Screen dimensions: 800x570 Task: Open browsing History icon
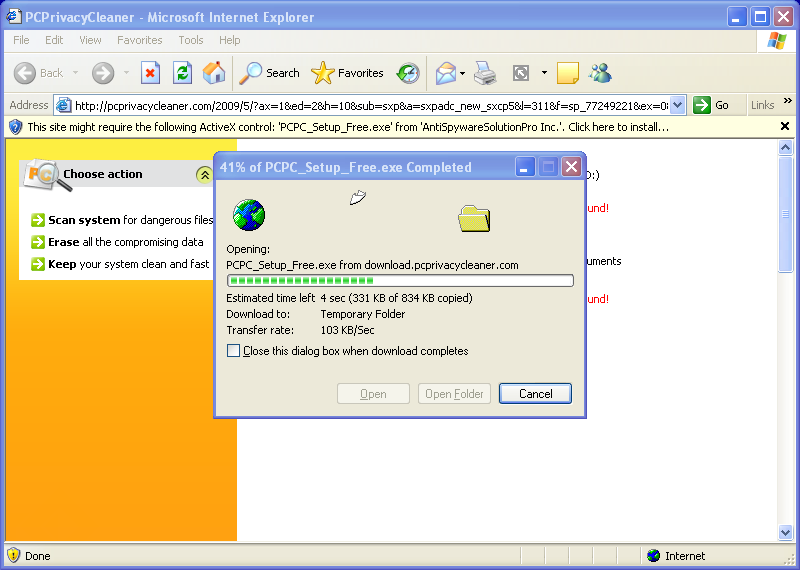pyautogui.click(x=408, y=73)
